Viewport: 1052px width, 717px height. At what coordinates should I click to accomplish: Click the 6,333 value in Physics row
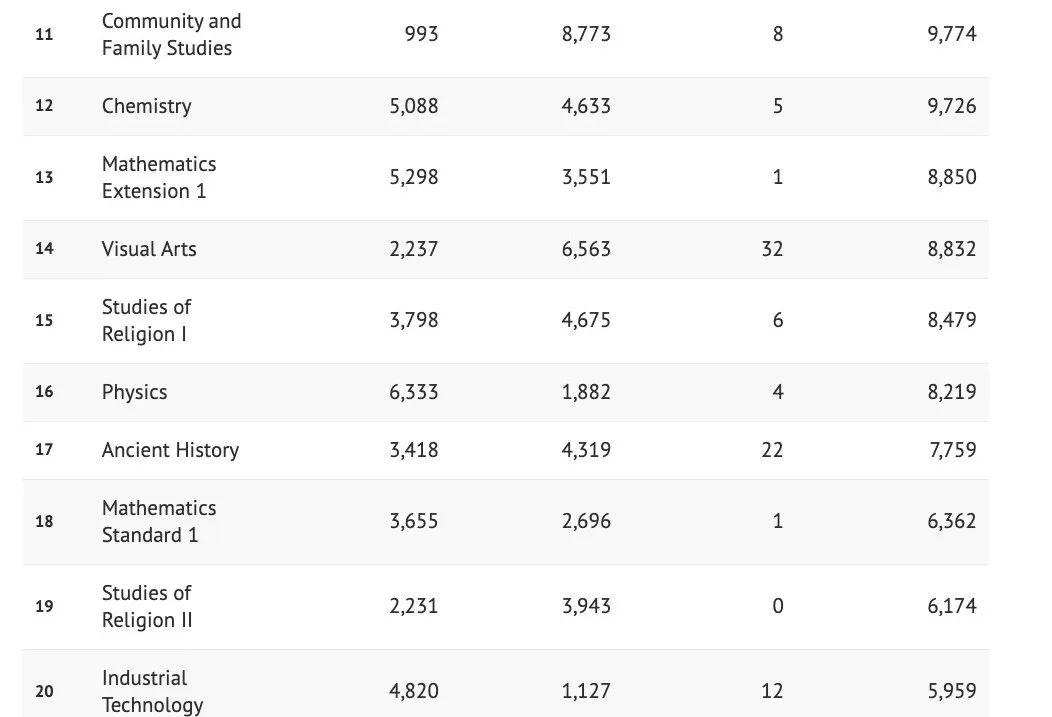[x=413, y=392]
